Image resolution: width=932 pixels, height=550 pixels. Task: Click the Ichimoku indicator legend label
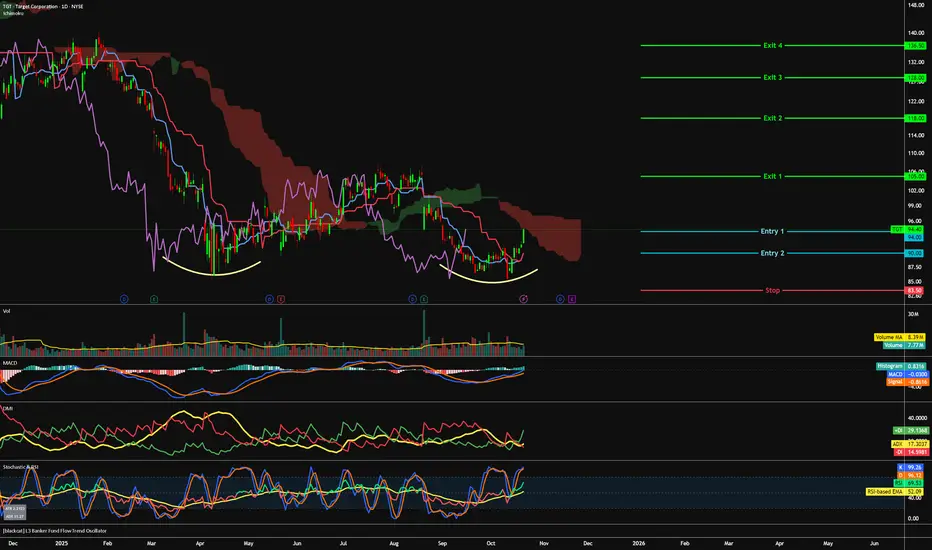[x=13, y=13]
